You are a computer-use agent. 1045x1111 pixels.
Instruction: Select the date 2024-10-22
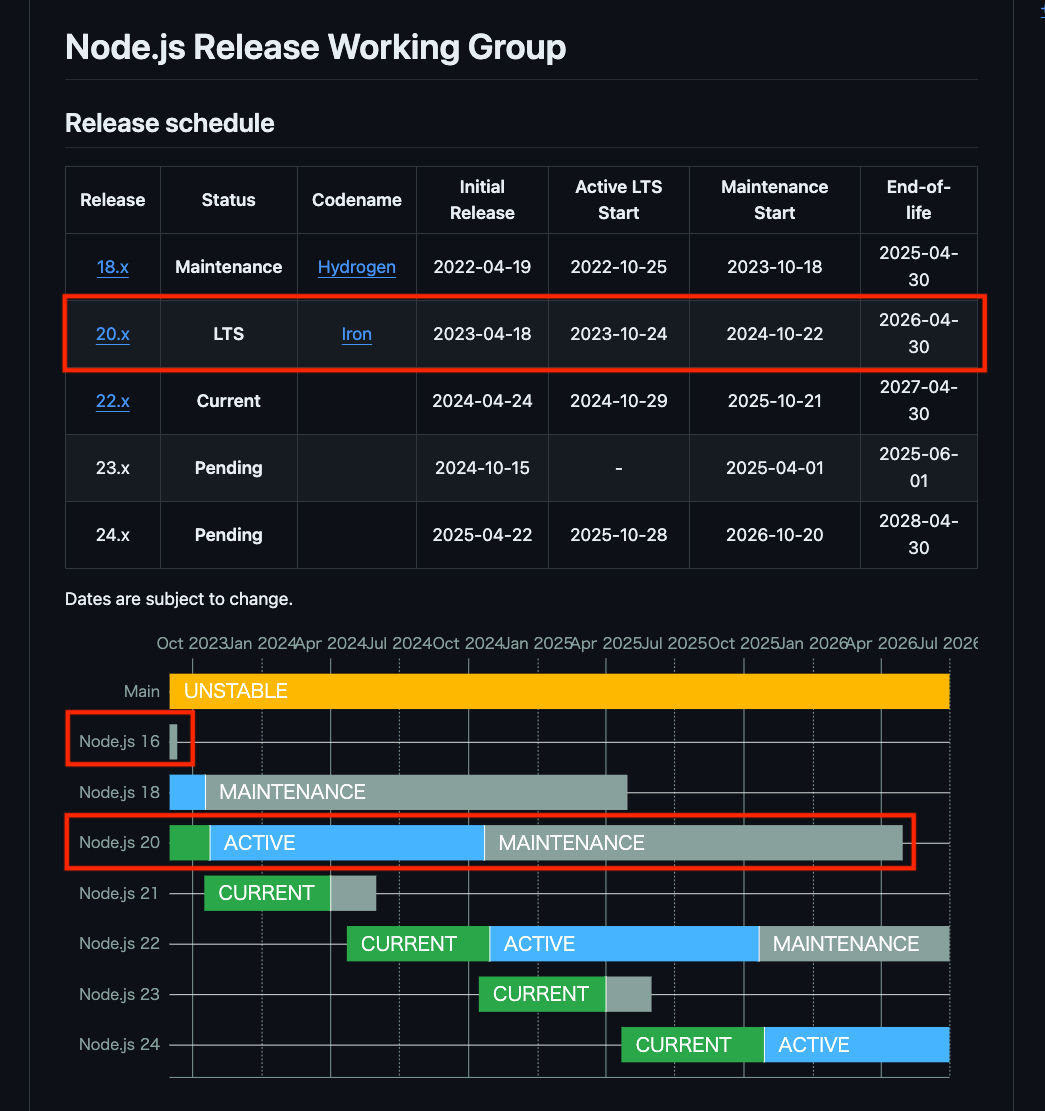(774, 334)
